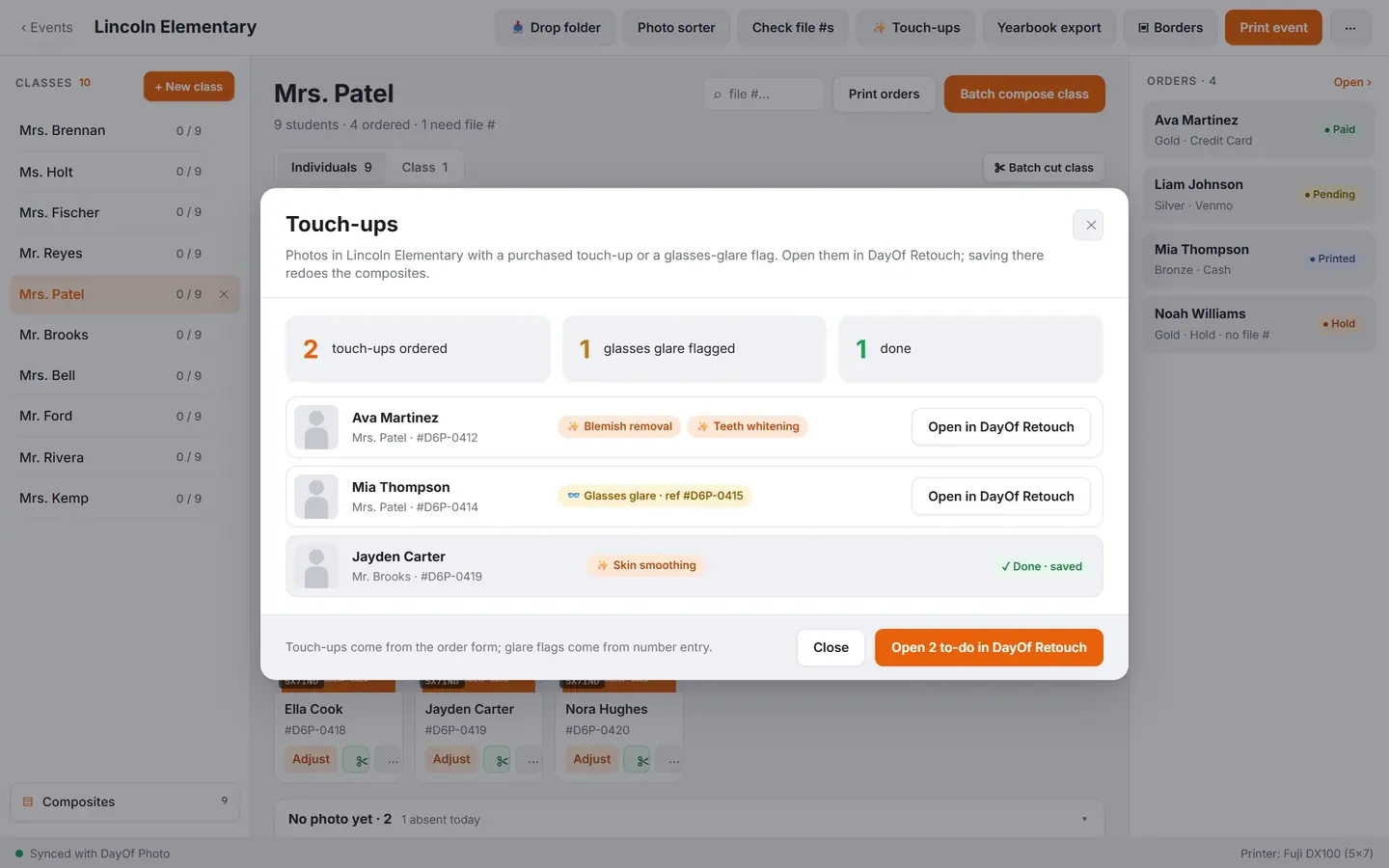Click the file # search field
The image size is (1389, 868).
(764, 94)
